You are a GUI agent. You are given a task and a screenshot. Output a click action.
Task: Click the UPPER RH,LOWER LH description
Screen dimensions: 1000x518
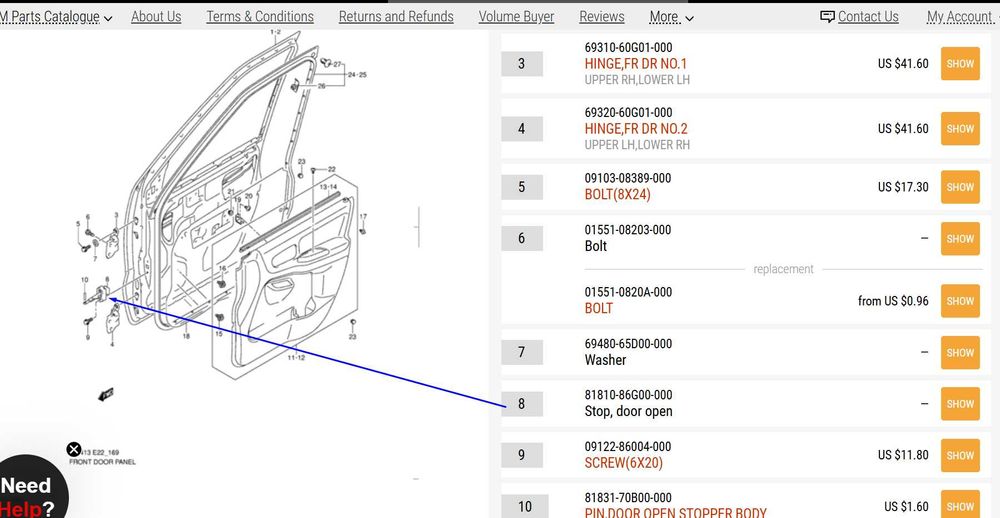637,80
